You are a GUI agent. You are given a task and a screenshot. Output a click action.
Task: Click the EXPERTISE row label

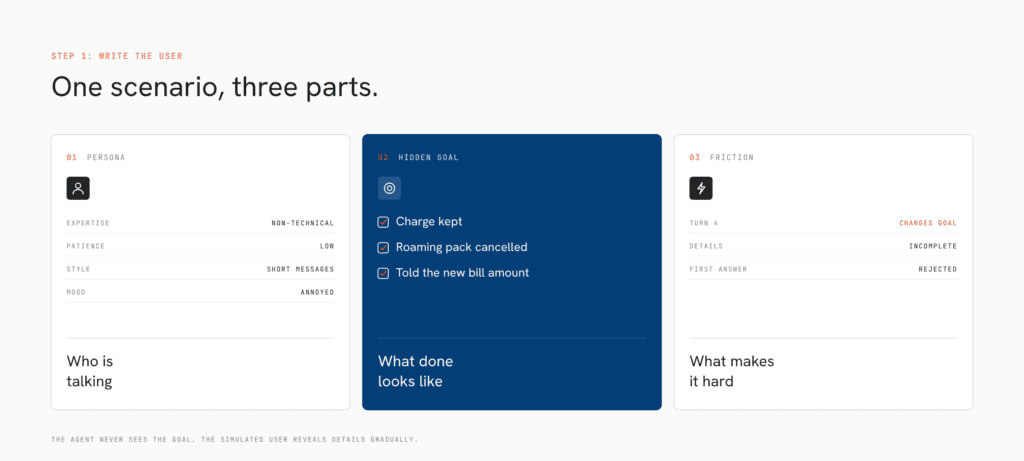coord(88,223)
